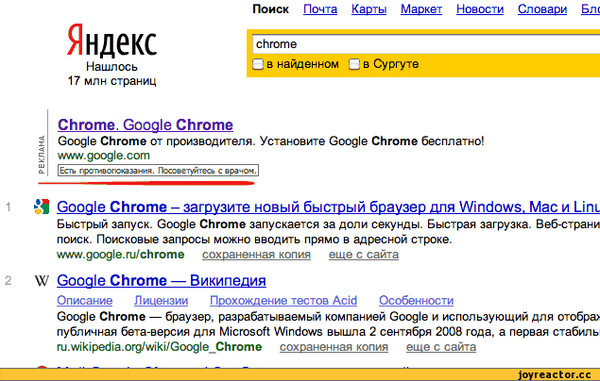Image resolution: width=600 pixels, height=381 pixels.
Task: Enable the 'в найденном' checkbox
Action: click(x=258, y=64)
